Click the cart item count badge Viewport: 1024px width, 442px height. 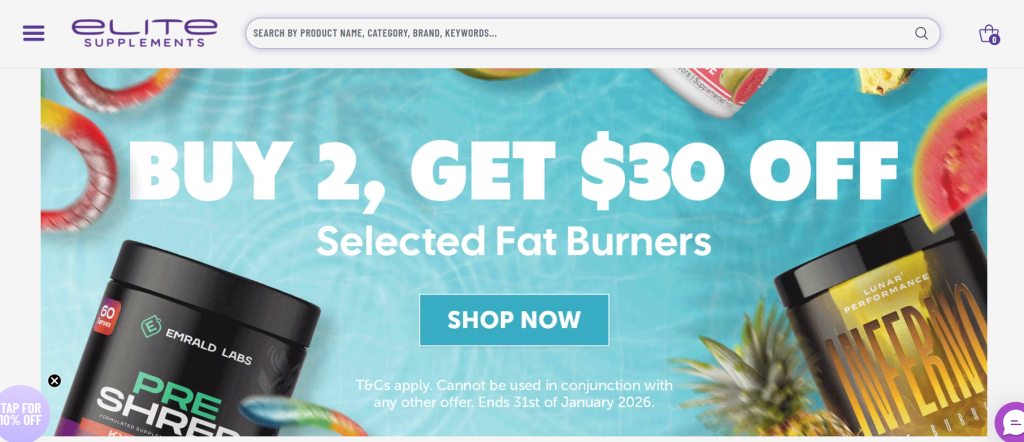coord(994,40)
